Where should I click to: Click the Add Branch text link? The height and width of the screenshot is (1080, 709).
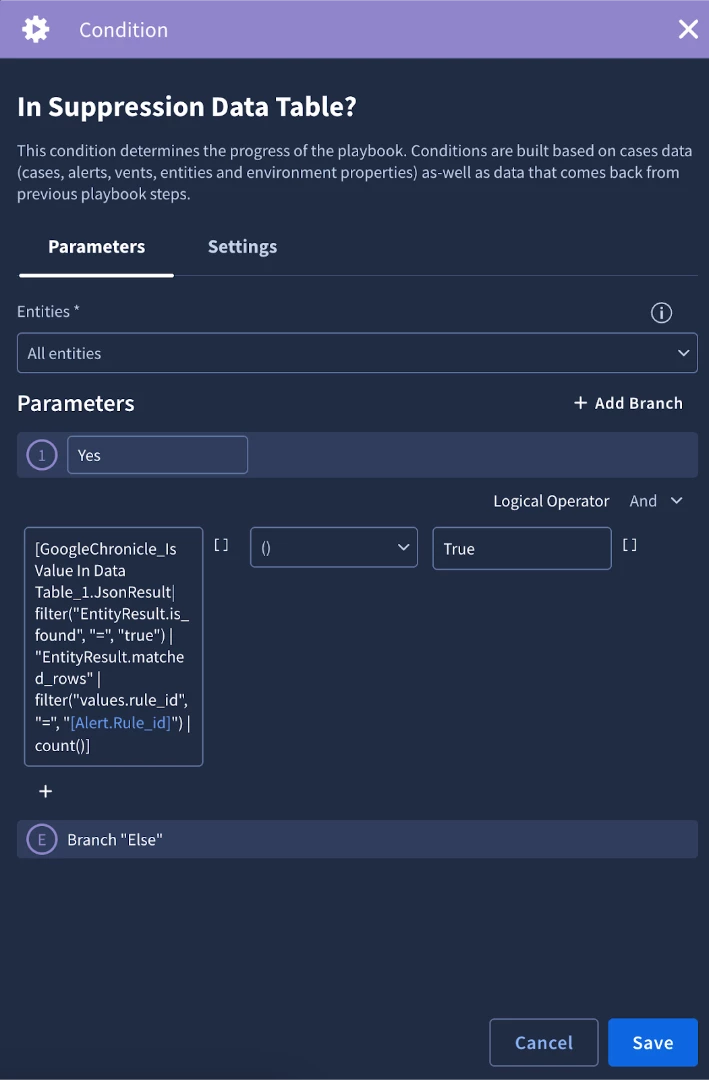(639, 403)
